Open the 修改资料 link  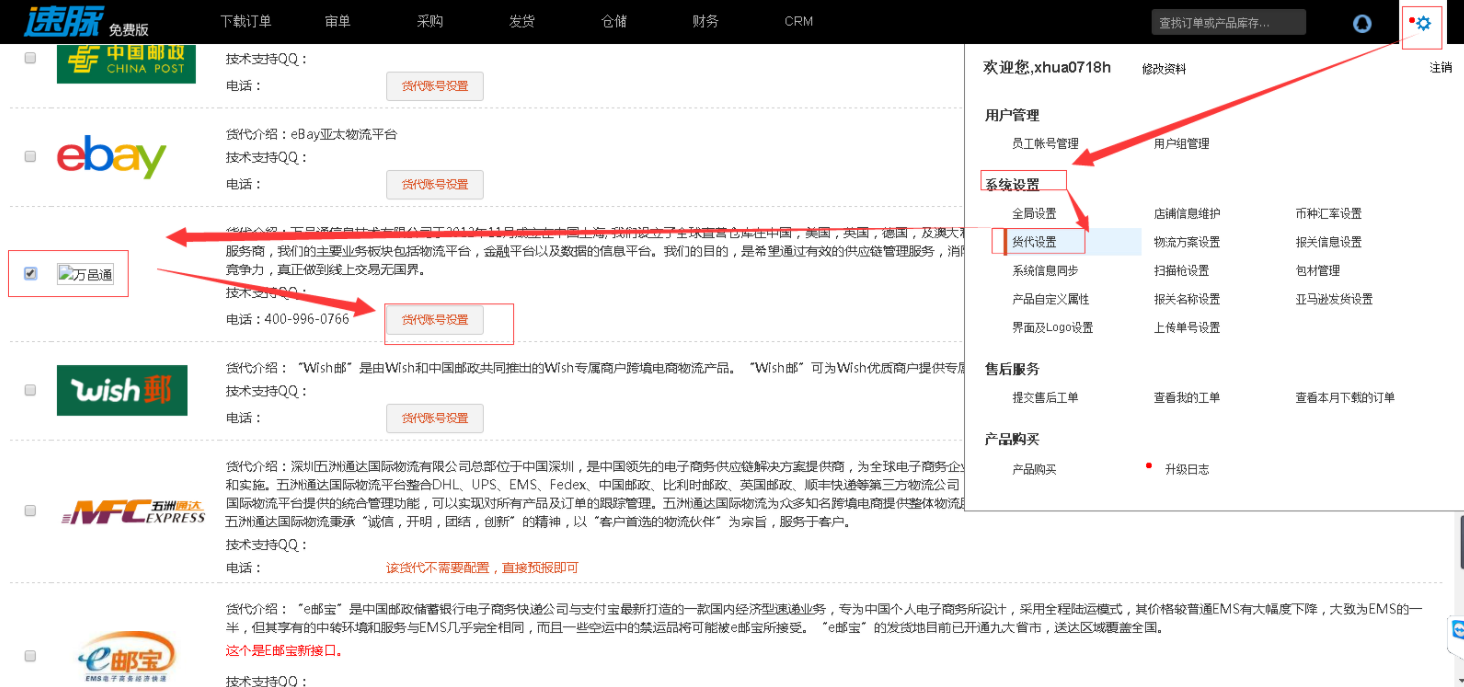1164,69
